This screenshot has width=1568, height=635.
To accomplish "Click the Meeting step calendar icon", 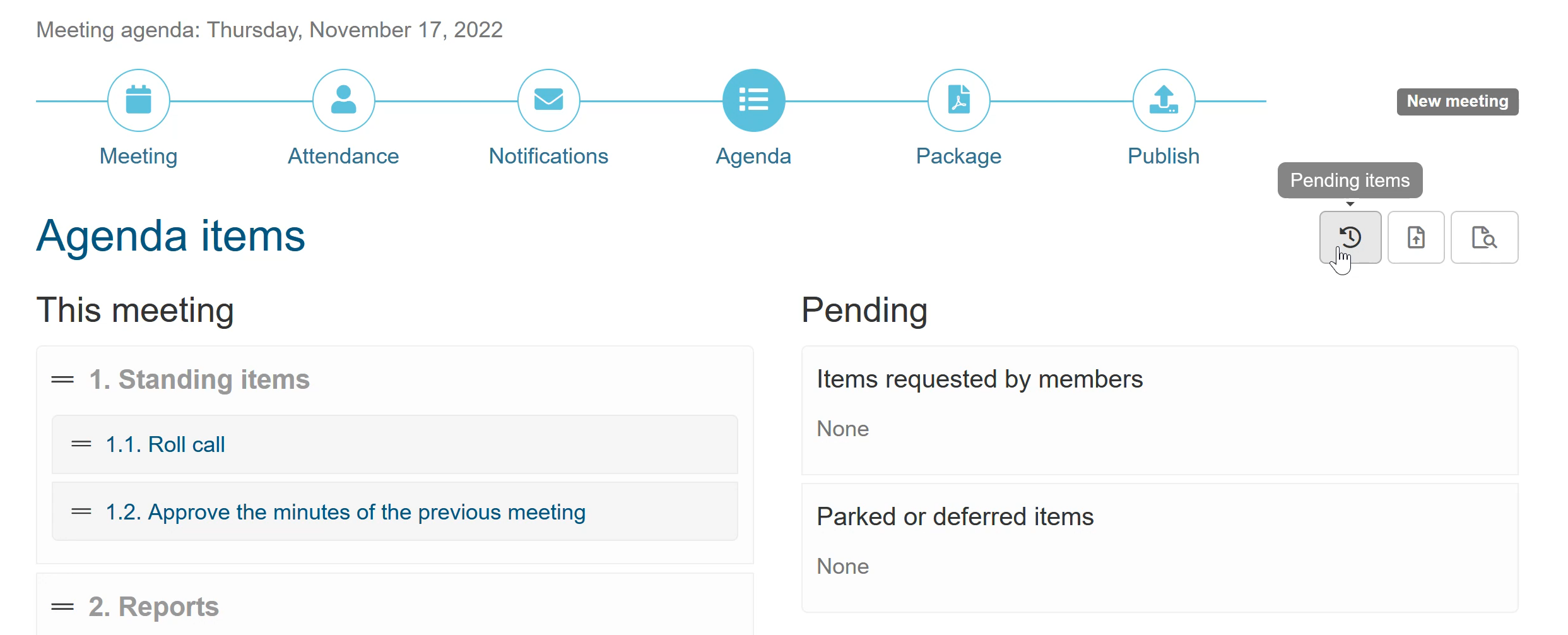I will (x=138, y=100).
